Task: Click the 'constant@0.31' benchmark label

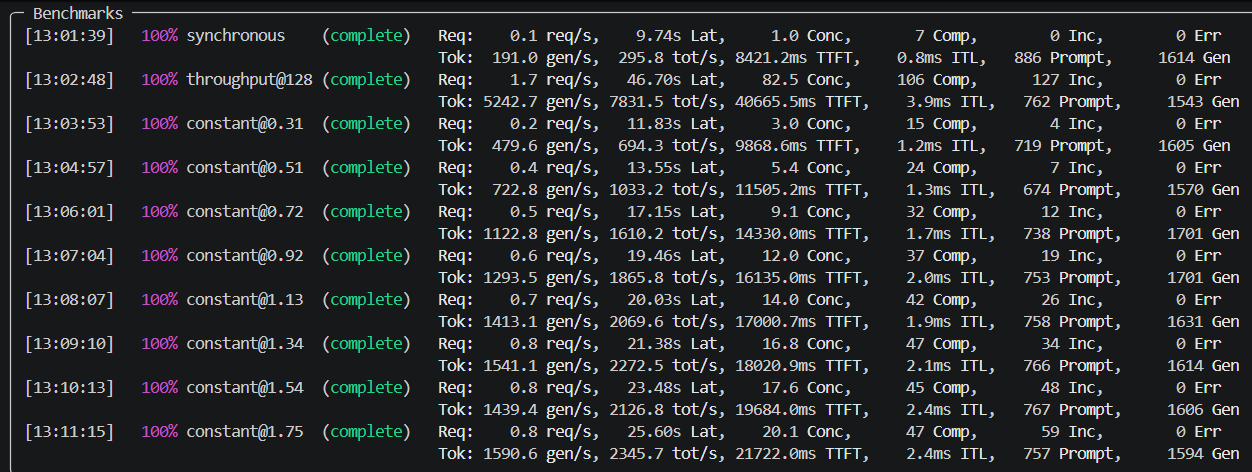Action: 244,124
